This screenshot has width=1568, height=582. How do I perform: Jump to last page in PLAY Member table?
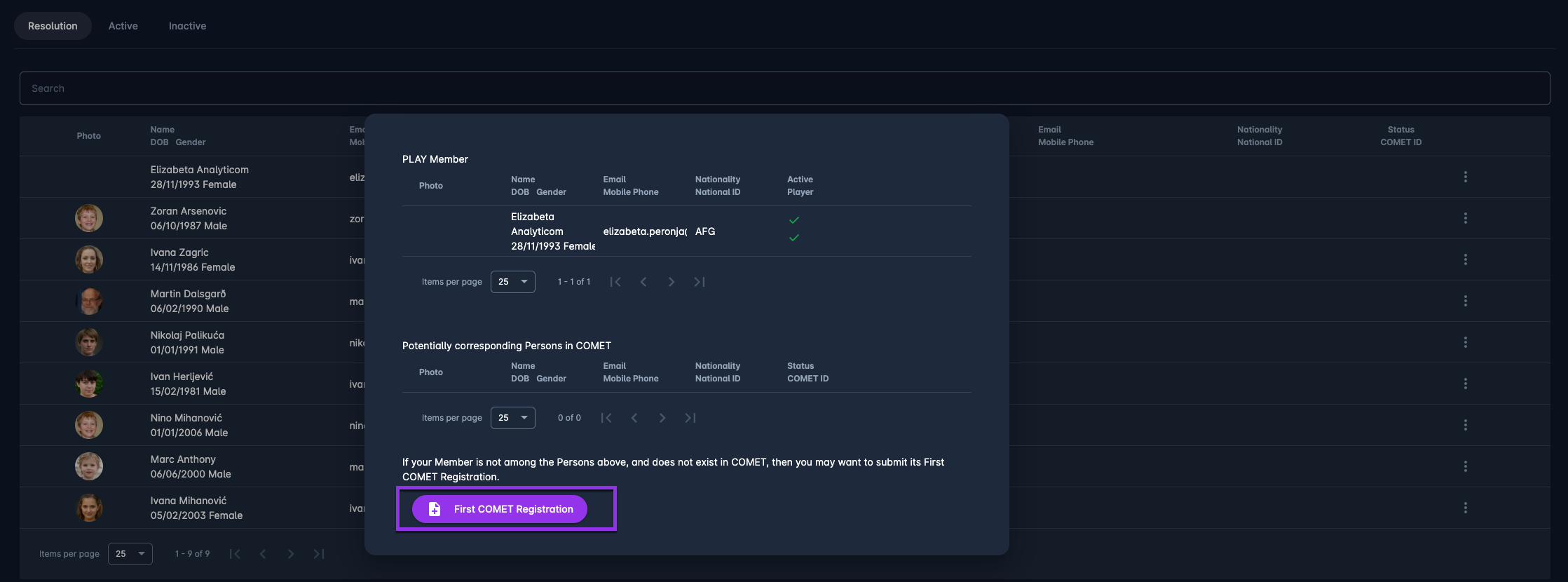[699, 282]
